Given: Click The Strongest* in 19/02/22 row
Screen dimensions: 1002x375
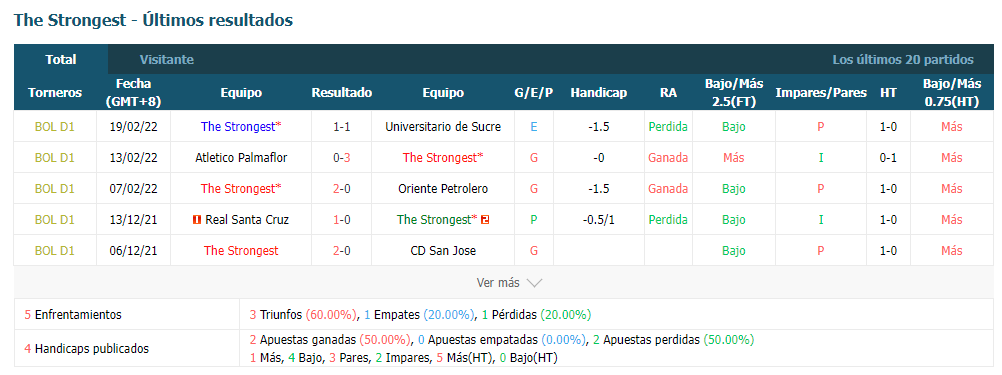Looking at the screenshot, I should pos(241,126).
